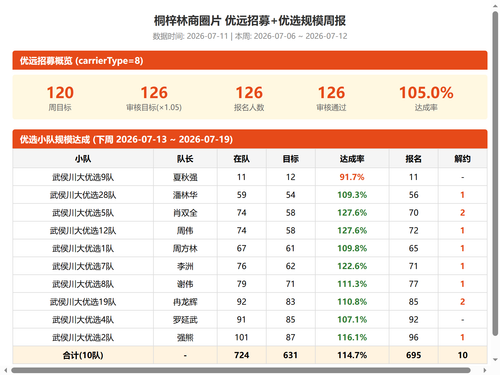Click the 110.8% achievement rate
The image size is (500, 375).
click(352, 302)
